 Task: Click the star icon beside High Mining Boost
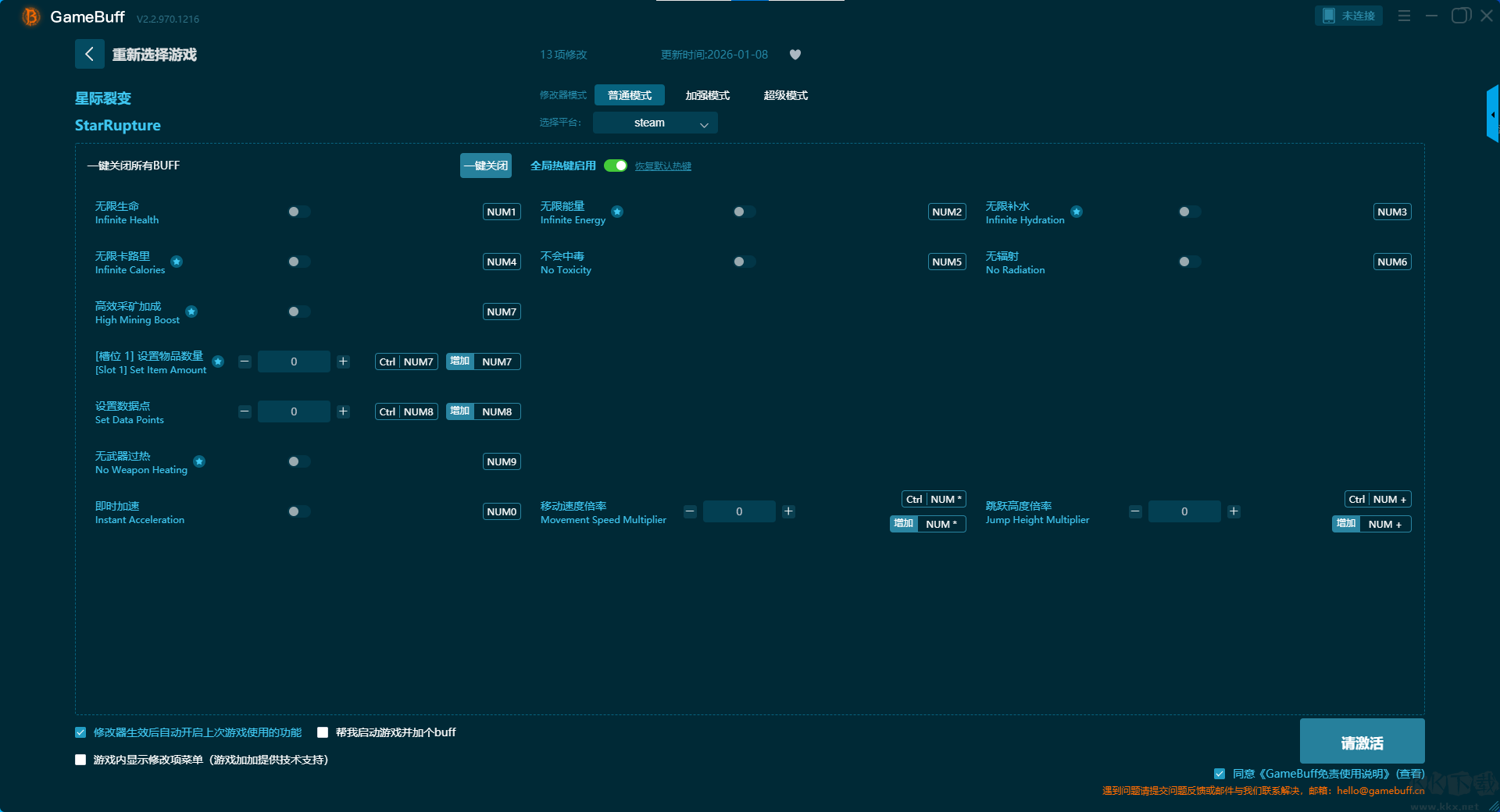coord(191,312)
